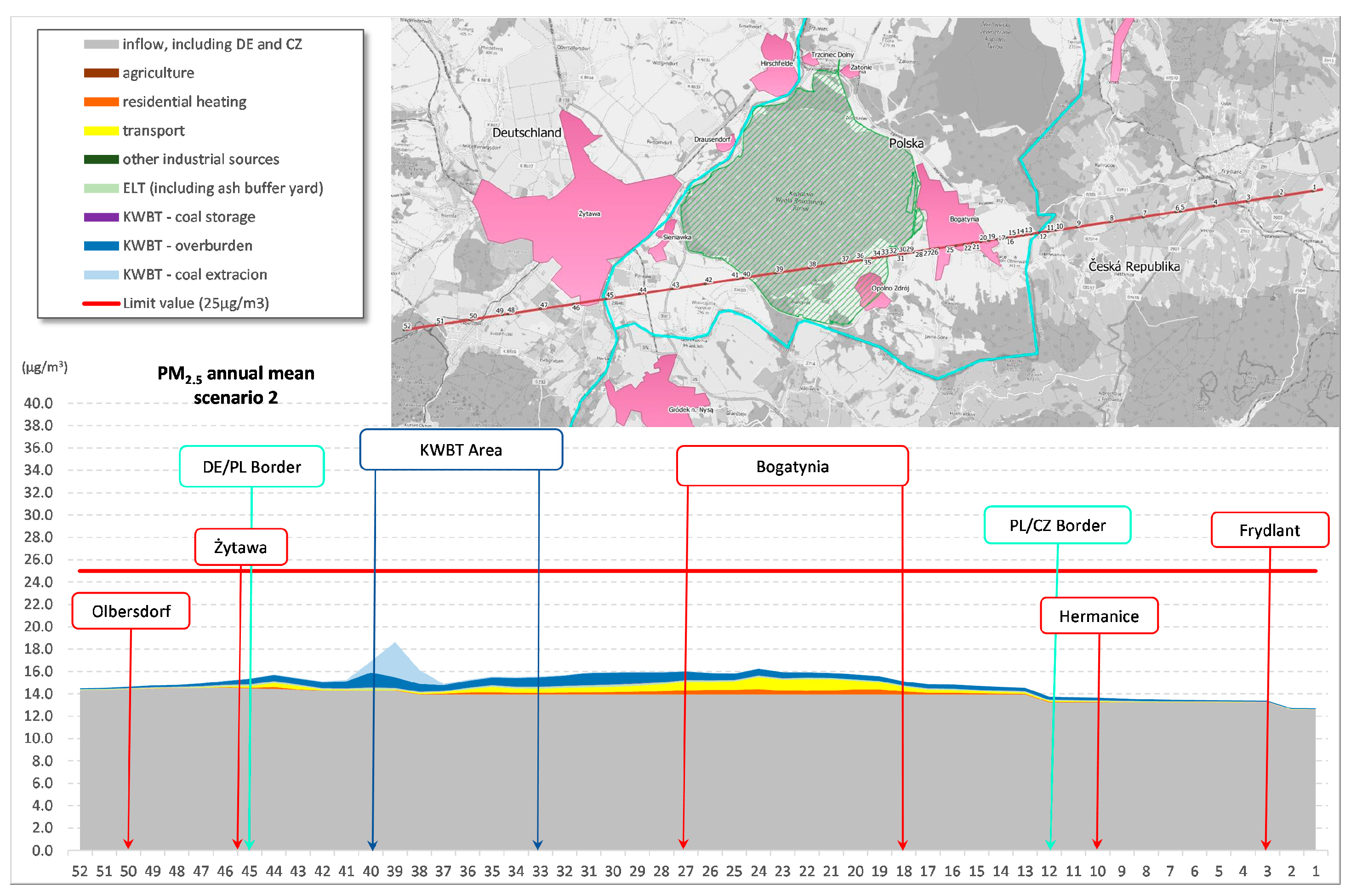The image size is (1351, 896).
Task: Click the KWBT overburden blue swatch
Action: pyautogui.click(x=101, y=245)
